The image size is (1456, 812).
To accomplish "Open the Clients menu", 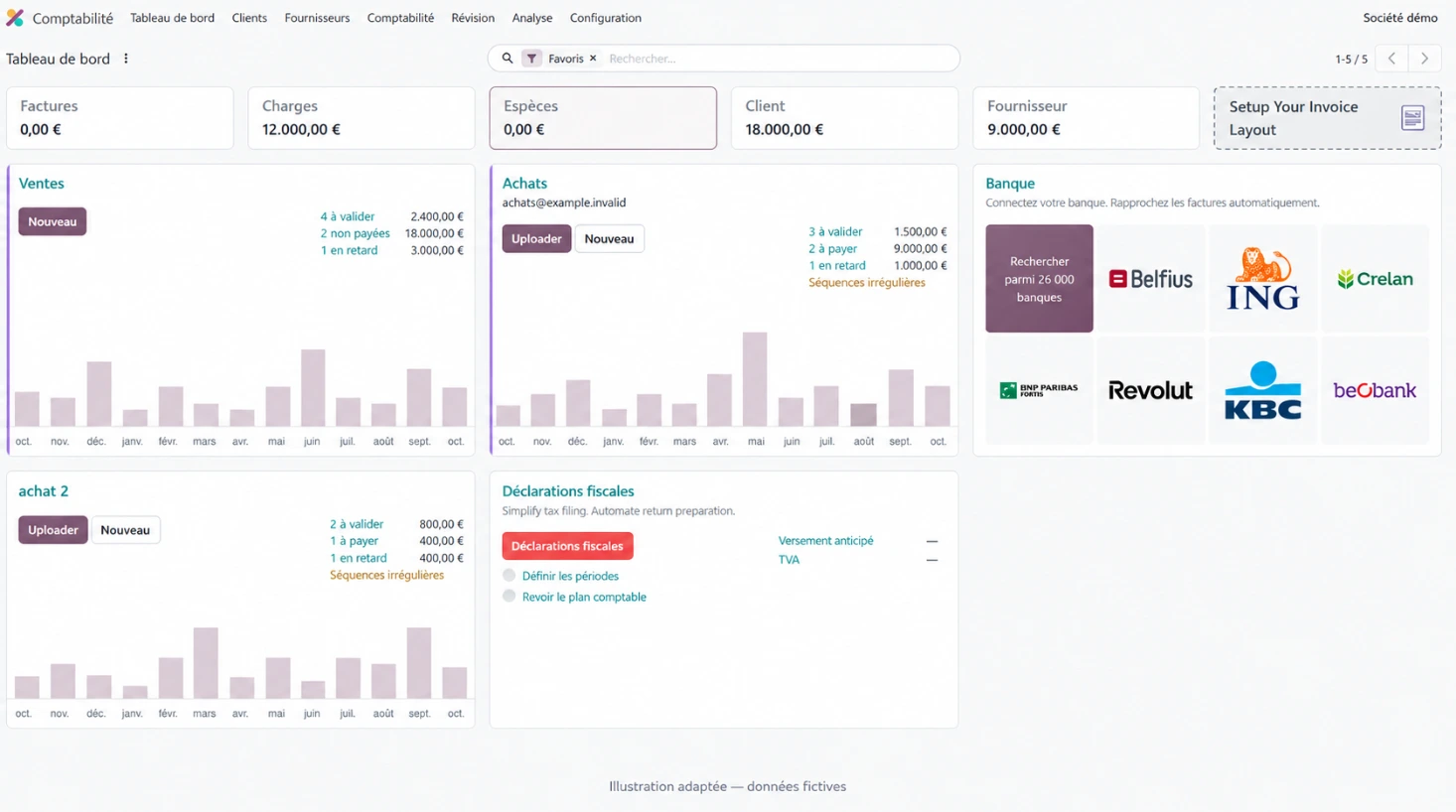I will [x=249, y=18].
